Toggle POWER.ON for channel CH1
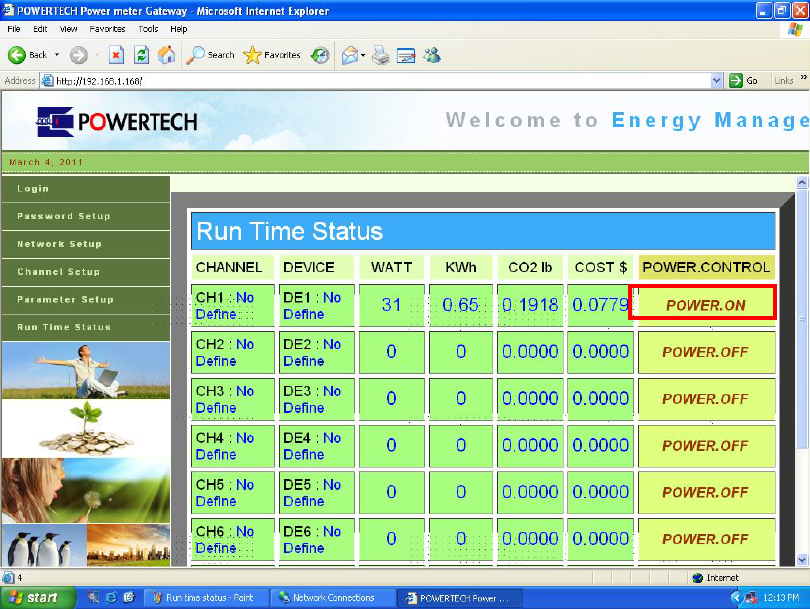The image size is (810, 609). [706, 305]
